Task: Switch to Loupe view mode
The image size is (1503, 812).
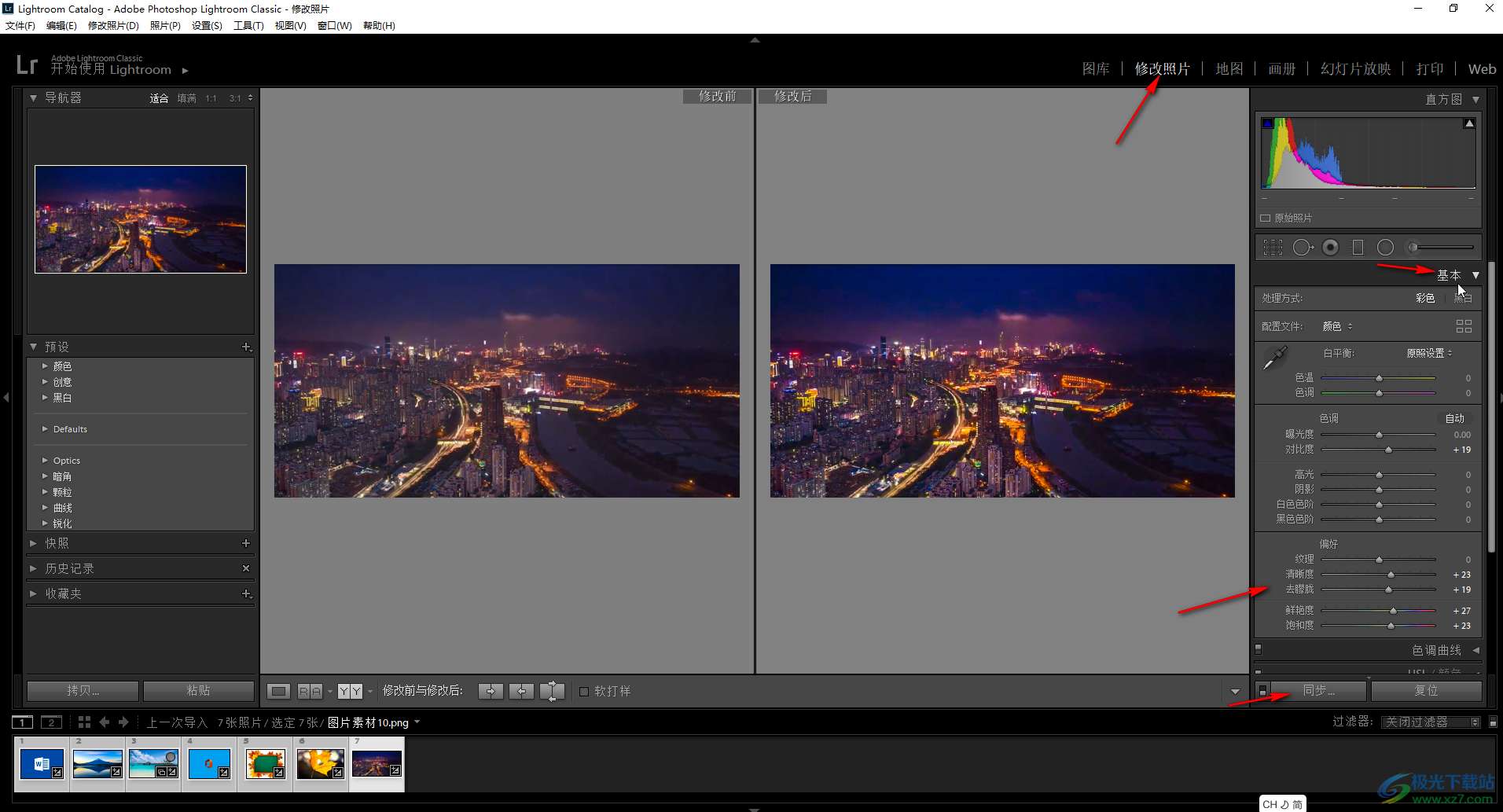Action: click(278, 691)
